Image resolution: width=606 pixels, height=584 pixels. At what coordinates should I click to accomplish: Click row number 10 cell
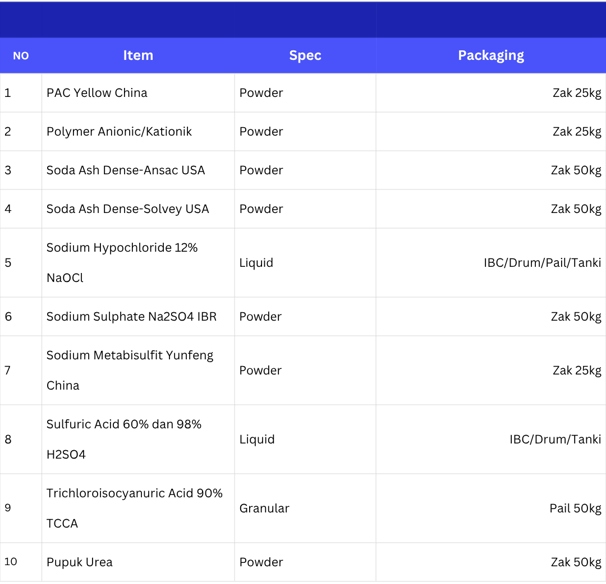coord(21,562)
